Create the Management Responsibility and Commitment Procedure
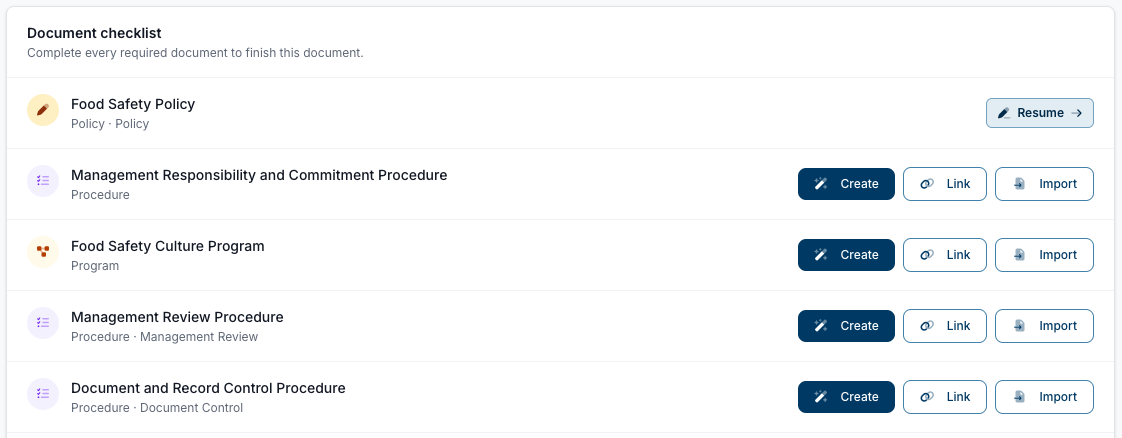The height and width of the screenshot is (438, 1122). [x=846, y=184]
